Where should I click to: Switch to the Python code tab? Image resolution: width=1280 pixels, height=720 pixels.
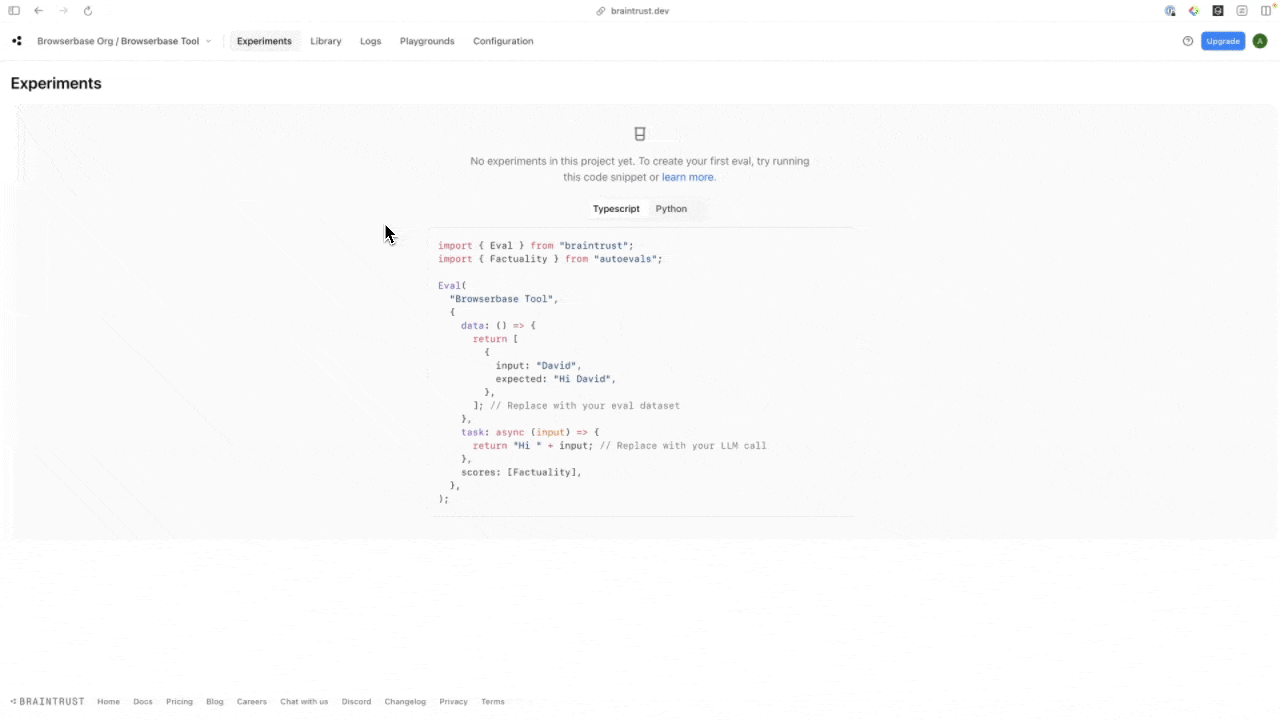[671, 209]
